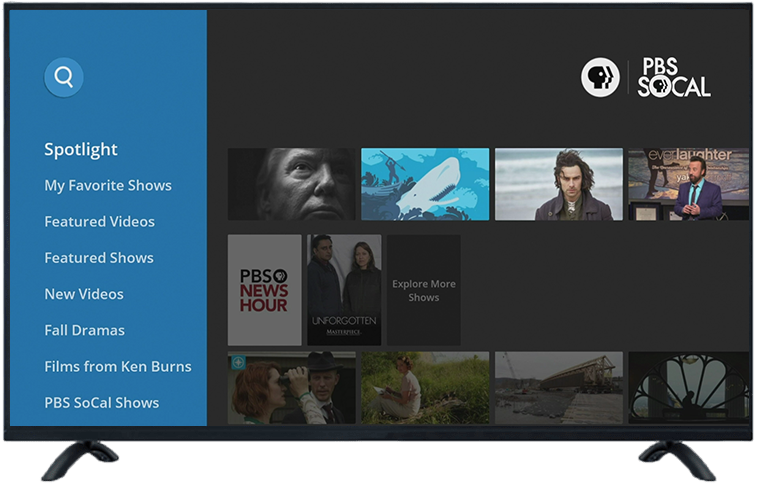Viewport: 758px width, 487px height.
Task: Play the curly-haired man on beach video
Action: (x=558, y=184)
